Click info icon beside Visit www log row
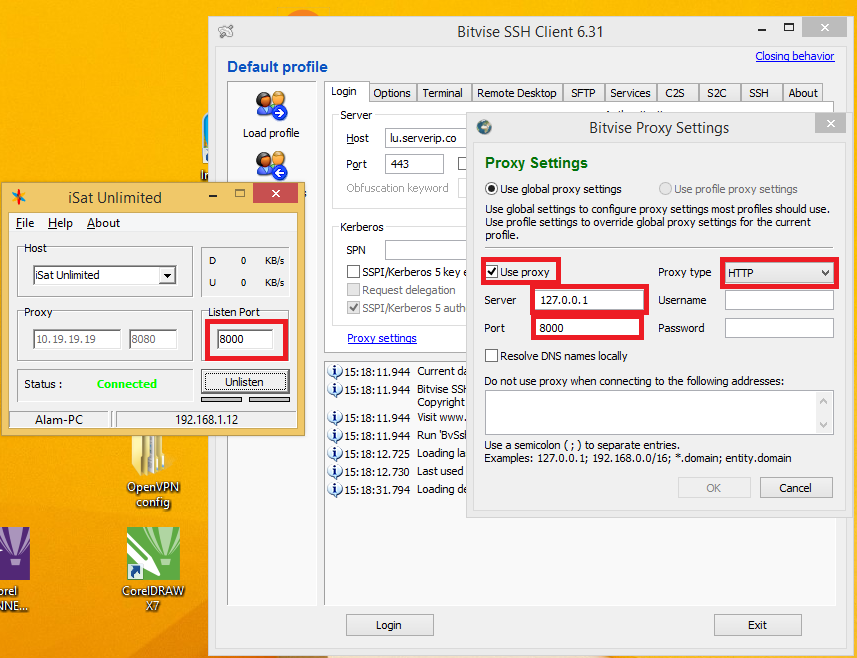 (334, 418)
